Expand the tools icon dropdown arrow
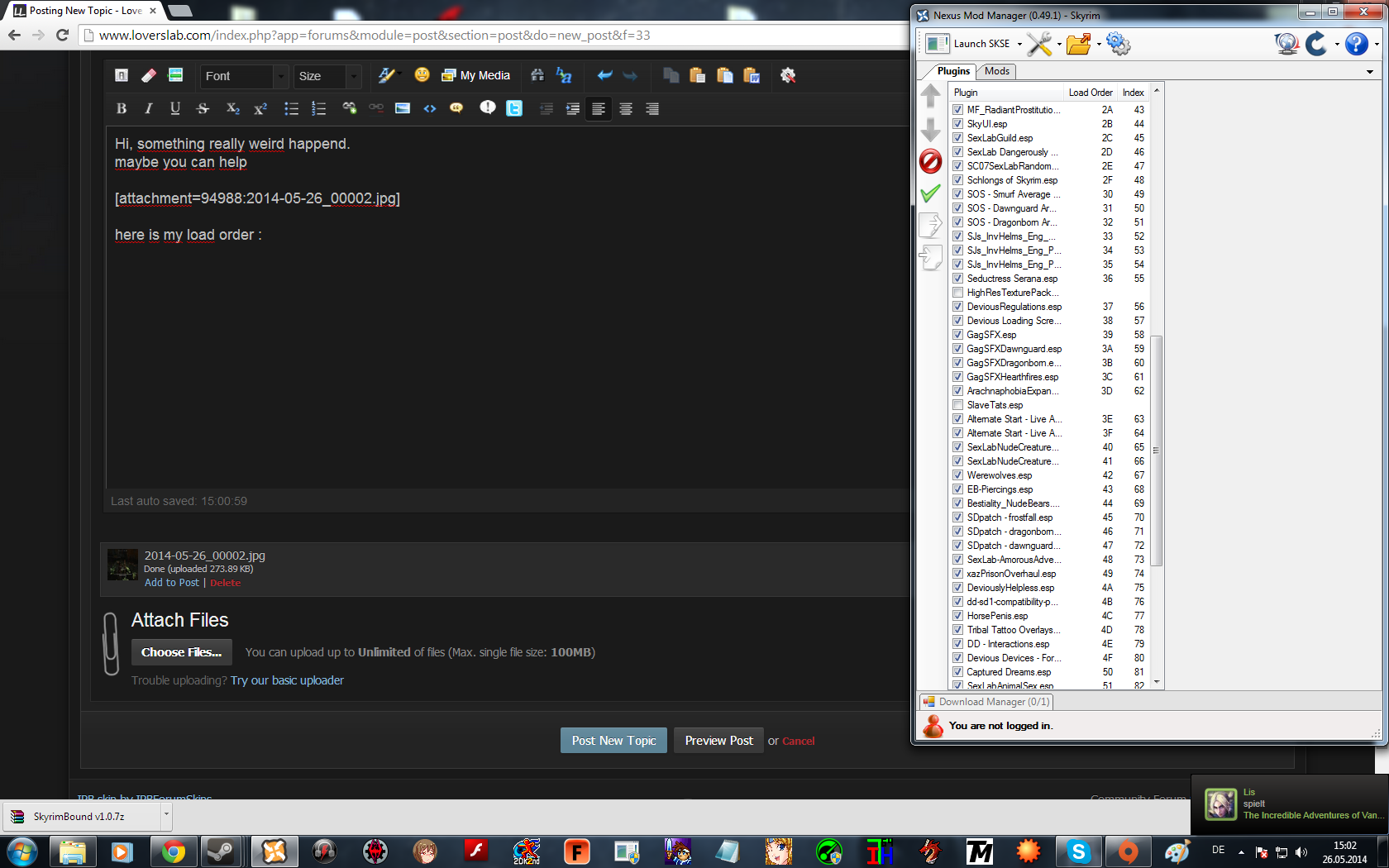 point(1059,45)
